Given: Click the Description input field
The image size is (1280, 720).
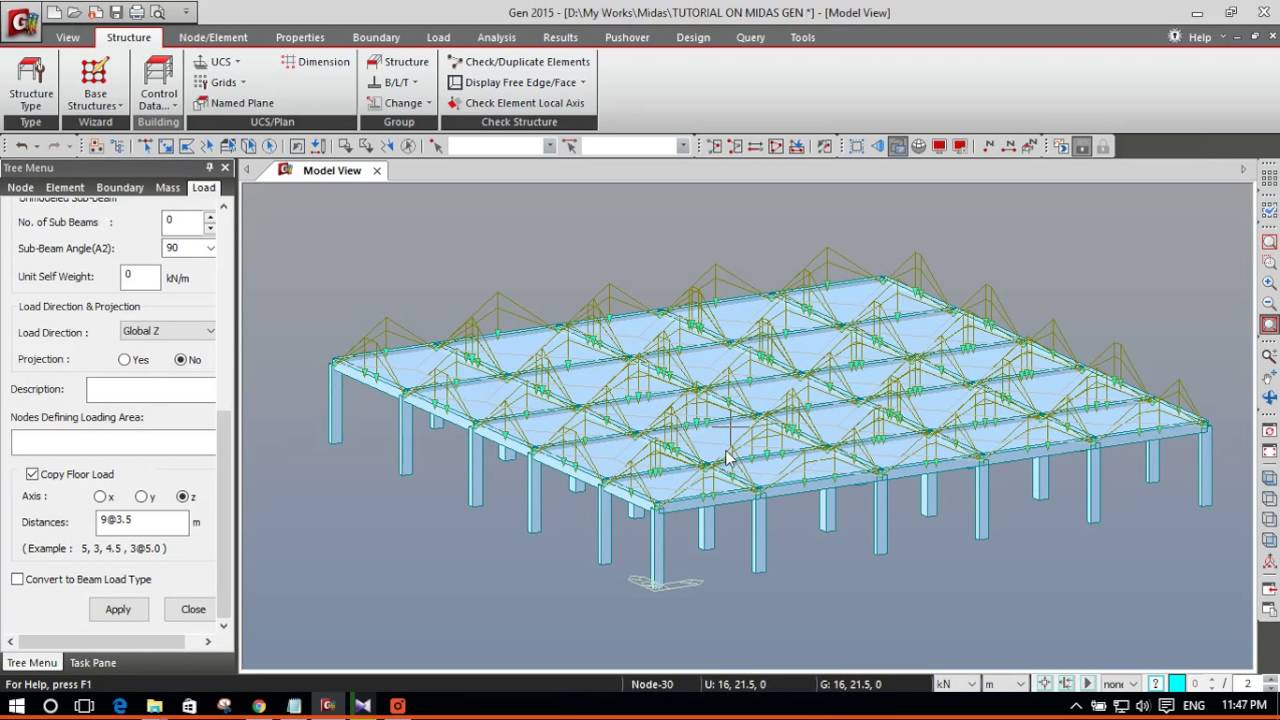Looking at the screenshot, I should point(151,389).
